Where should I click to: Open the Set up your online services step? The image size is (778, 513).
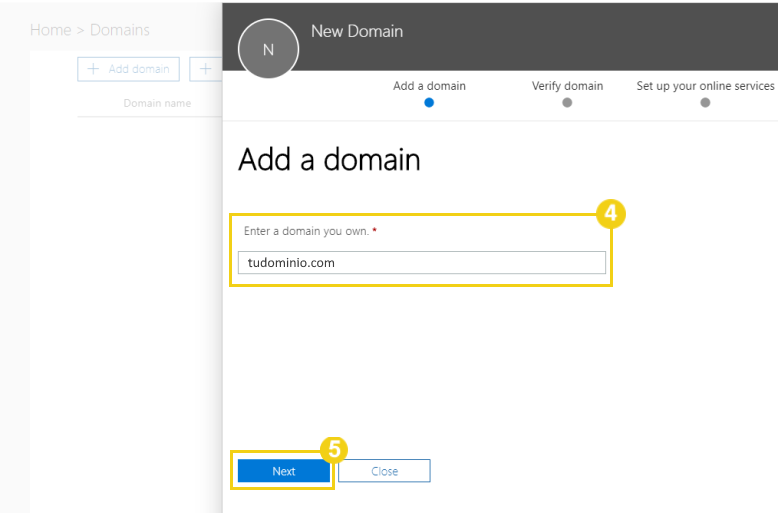(x=705, y=86)
